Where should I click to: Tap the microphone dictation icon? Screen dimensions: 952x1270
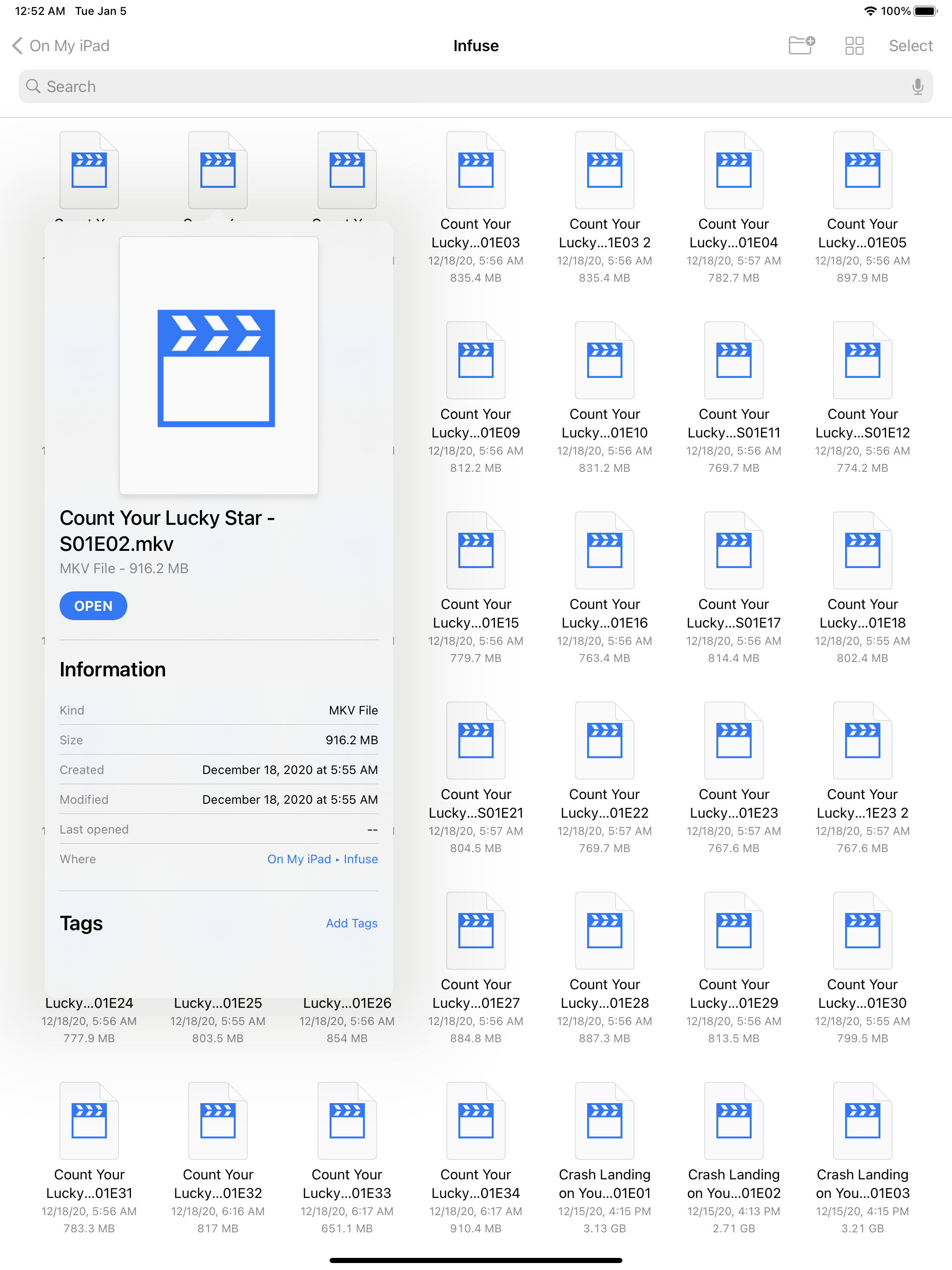[917, 86]
